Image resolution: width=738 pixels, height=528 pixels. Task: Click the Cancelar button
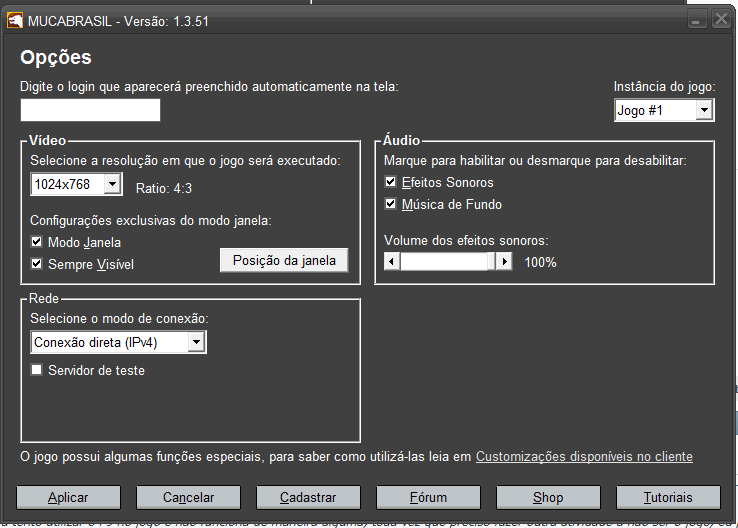pos(189,497)
